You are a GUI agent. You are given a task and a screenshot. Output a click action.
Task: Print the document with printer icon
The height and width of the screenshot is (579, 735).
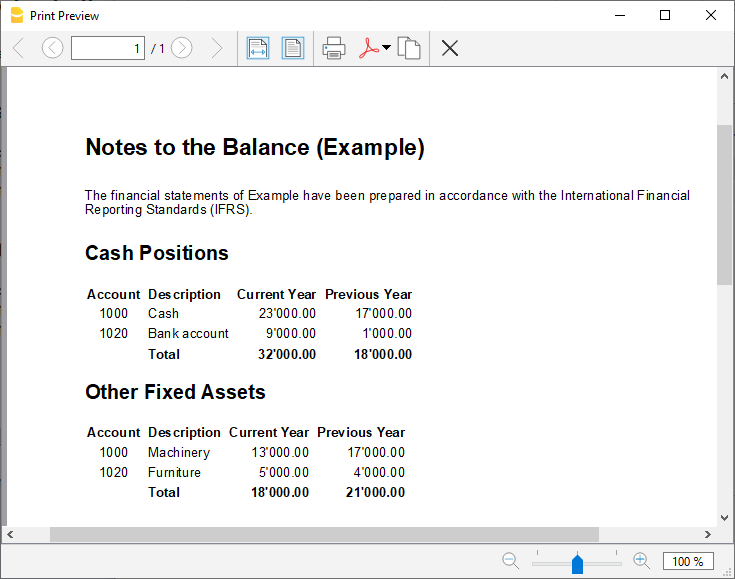[334, 48]
